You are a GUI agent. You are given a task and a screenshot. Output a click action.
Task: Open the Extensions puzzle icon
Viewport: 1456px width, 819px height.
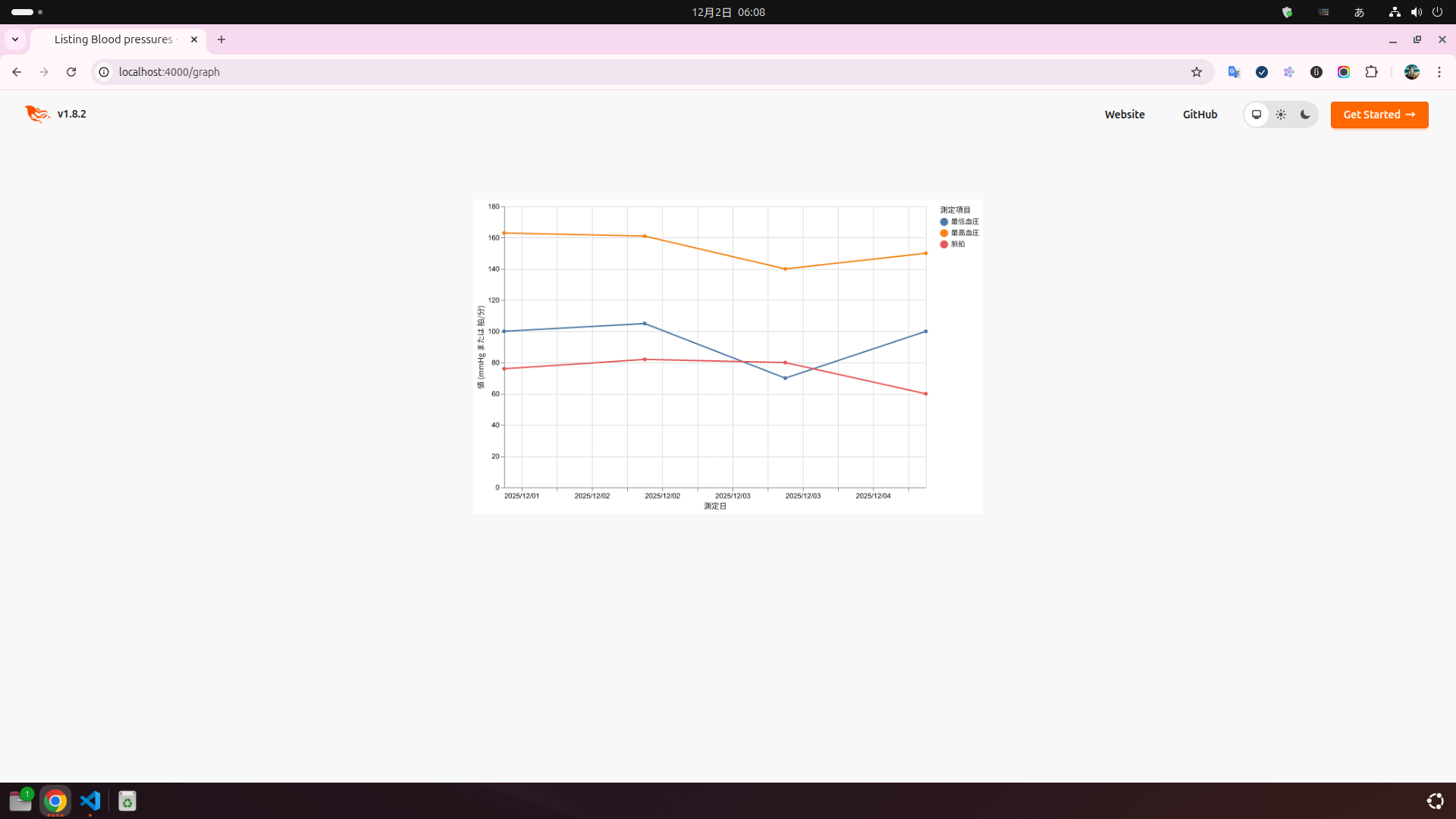click(1371, 72)
